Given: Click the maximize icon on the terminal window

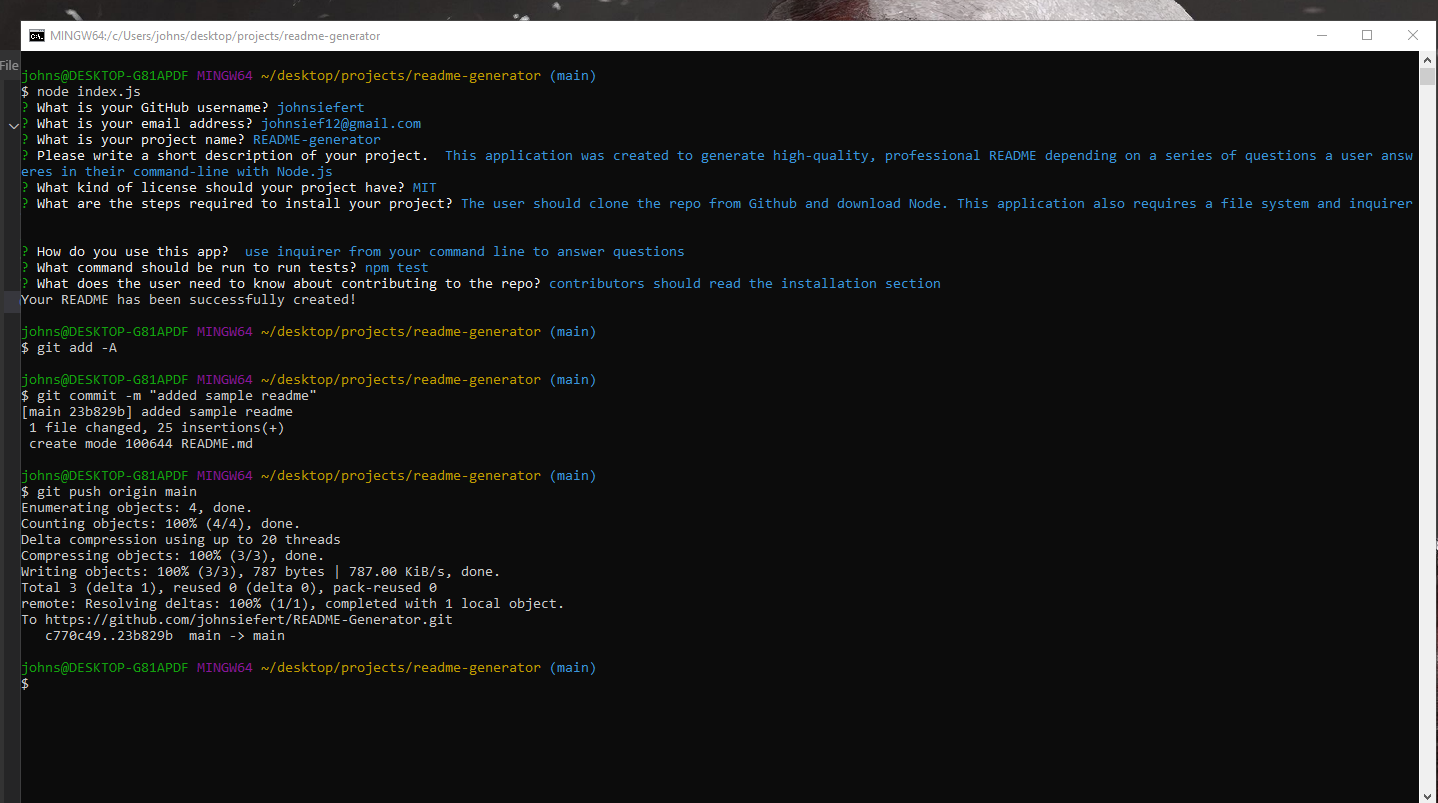Looking at the screenshot, I should pos(1367,35).
